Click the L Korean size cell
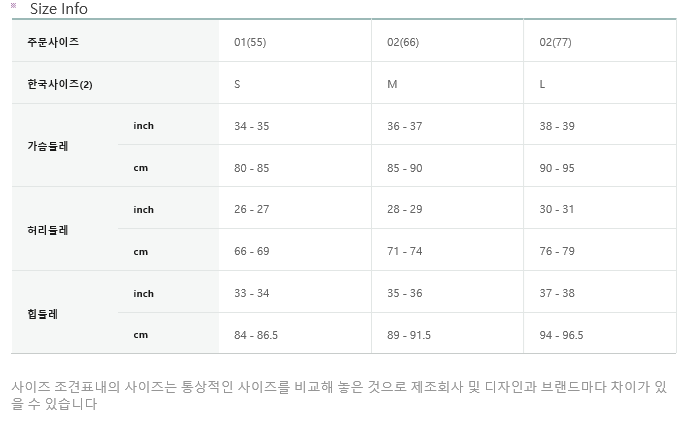 [542, 84]
